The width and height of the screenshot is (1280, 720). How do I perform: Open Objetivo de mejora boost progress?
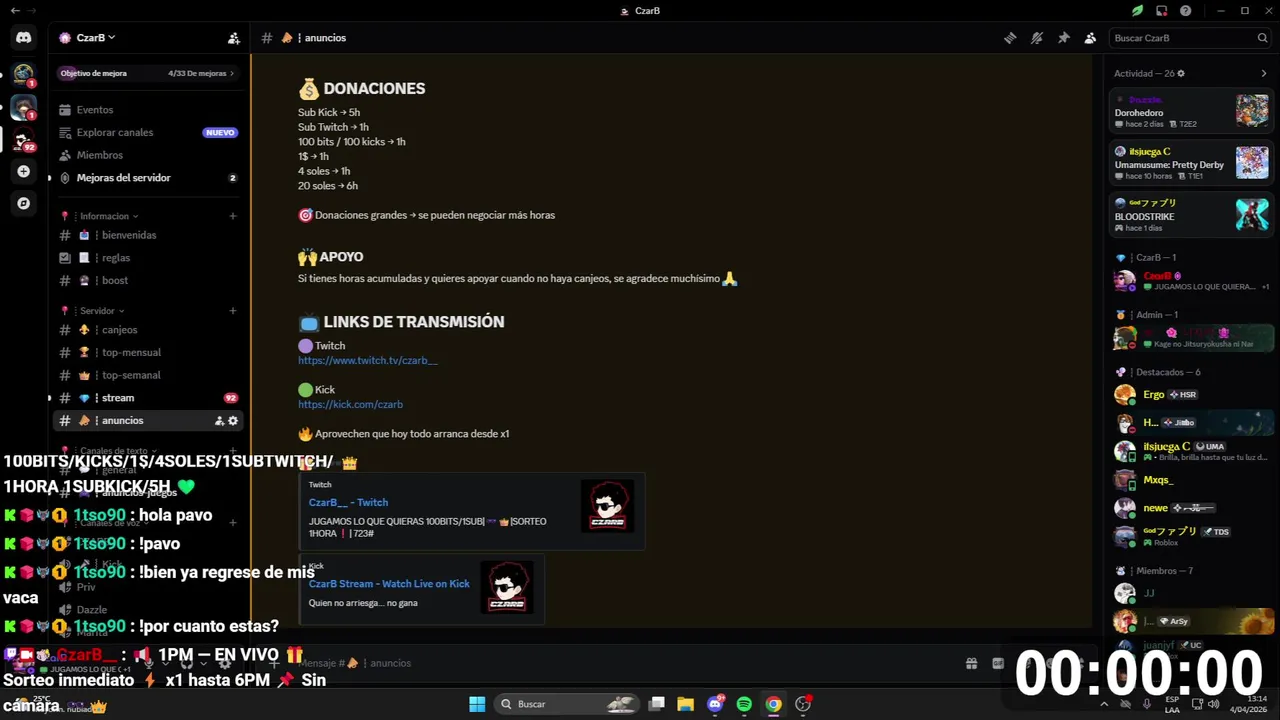tap(147, 73)
